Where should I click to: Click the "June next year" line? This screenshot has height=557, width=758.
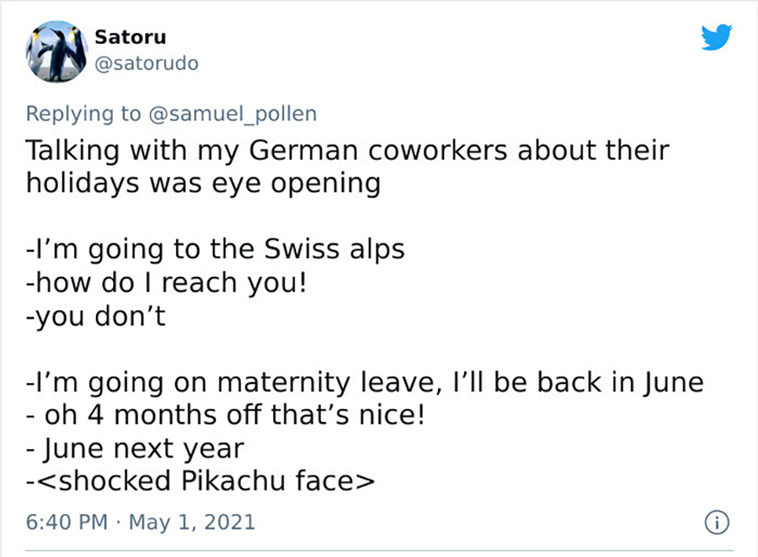[135, 449]
